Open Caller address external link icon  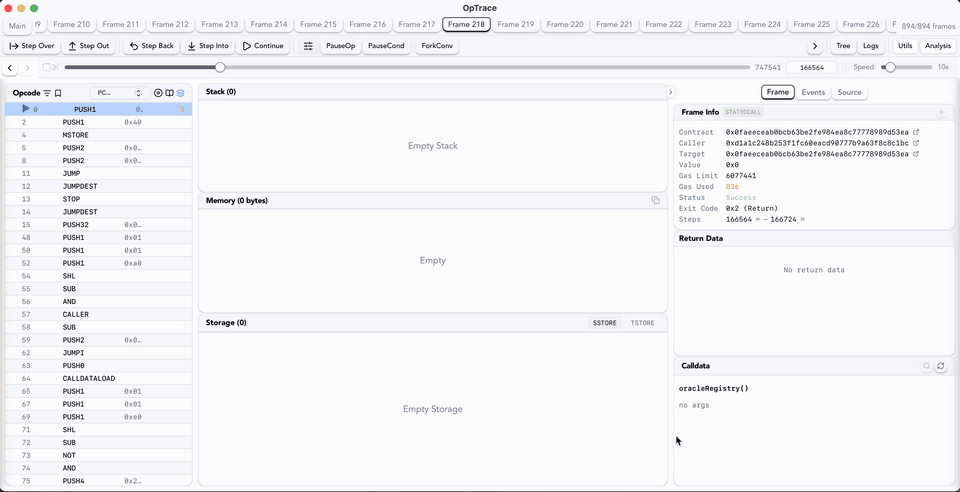pos(916,143)
